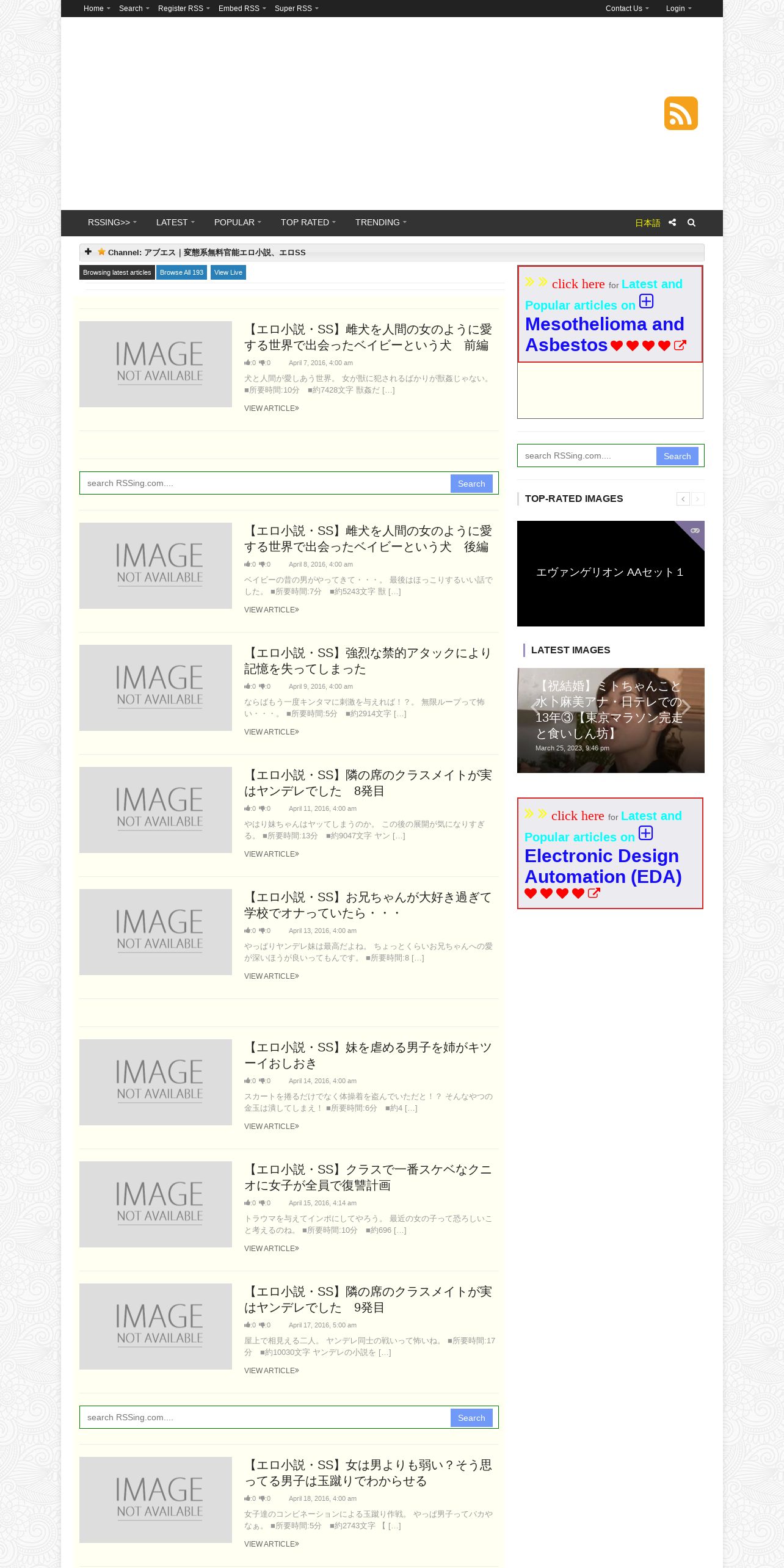
Task: Open the Search dropdown in top bar
Action: pos(134,9)
